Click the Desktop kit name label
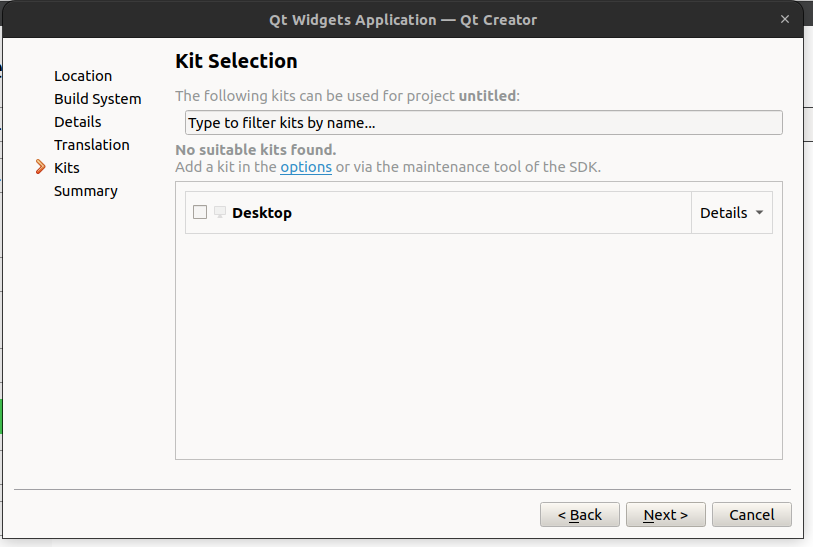This screenshot has height=547, width=813. pyautogui.click(x=262, y=213)
